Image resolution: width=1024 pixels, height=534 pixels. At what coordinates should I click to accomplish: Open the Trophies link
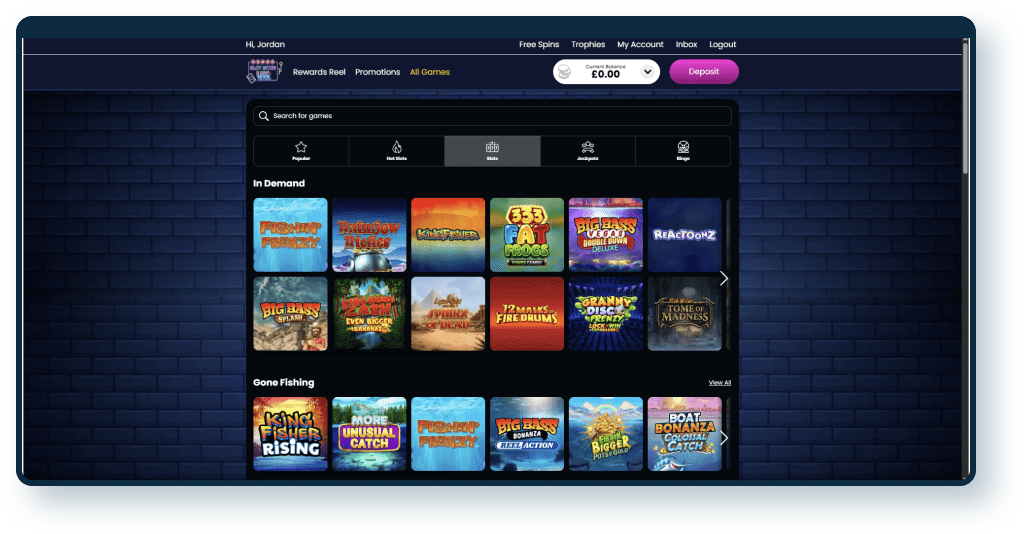588,44
